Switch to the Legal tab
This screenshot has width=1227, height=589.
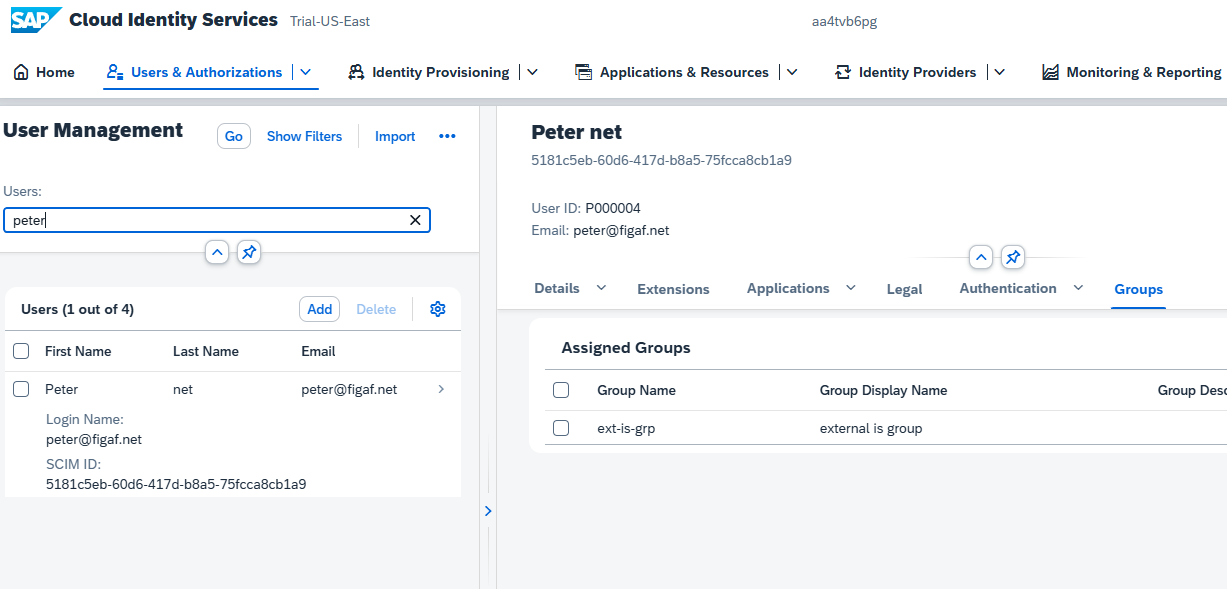(x=905, y=289)
